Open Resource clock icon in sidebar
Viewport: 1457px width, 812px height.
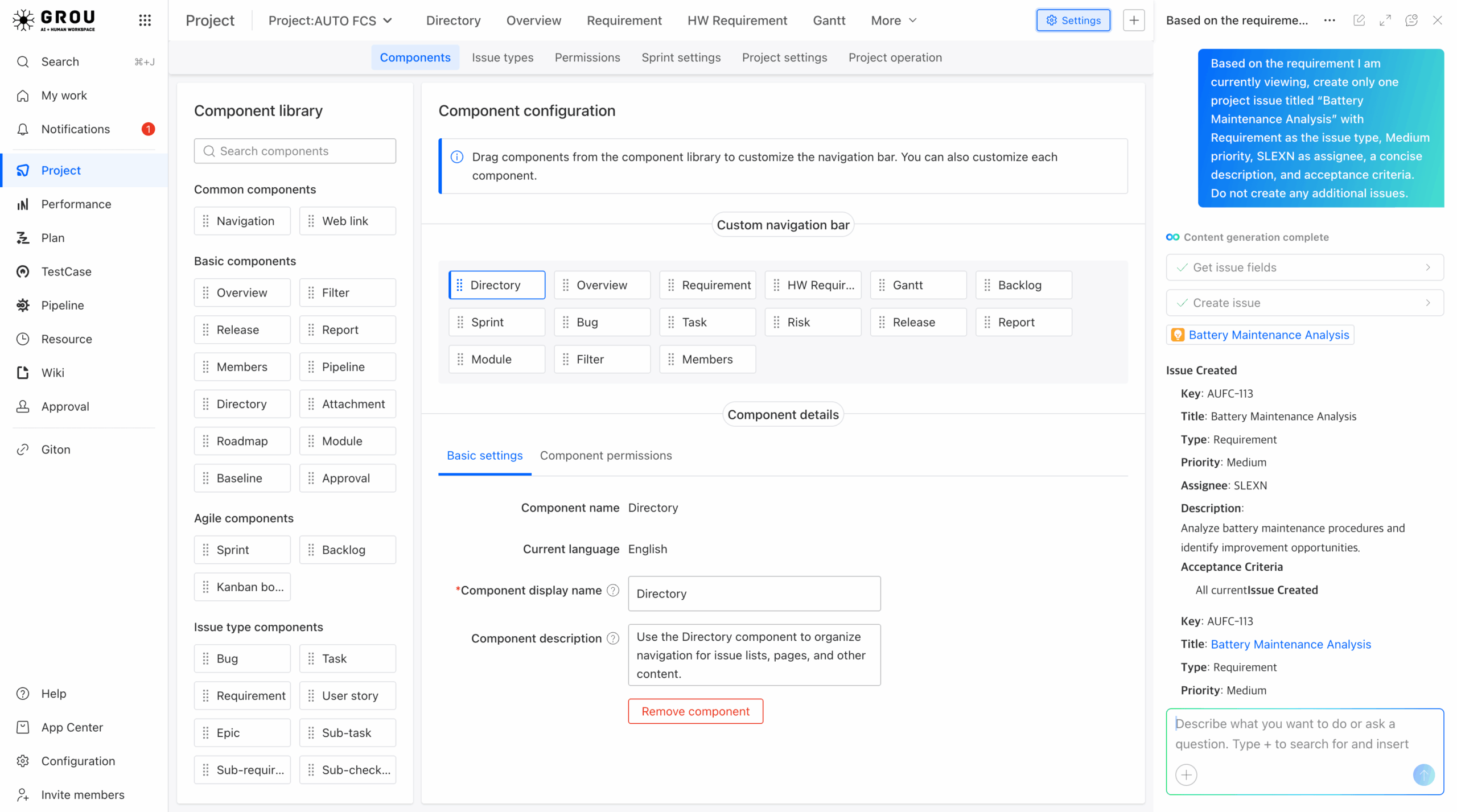click(23, 339)
